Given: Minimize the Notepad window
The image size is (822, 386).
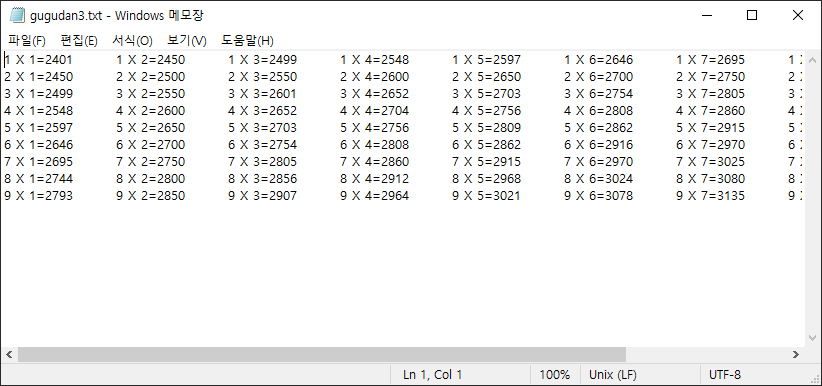Looking at the screenshot, I should [706, 16].
